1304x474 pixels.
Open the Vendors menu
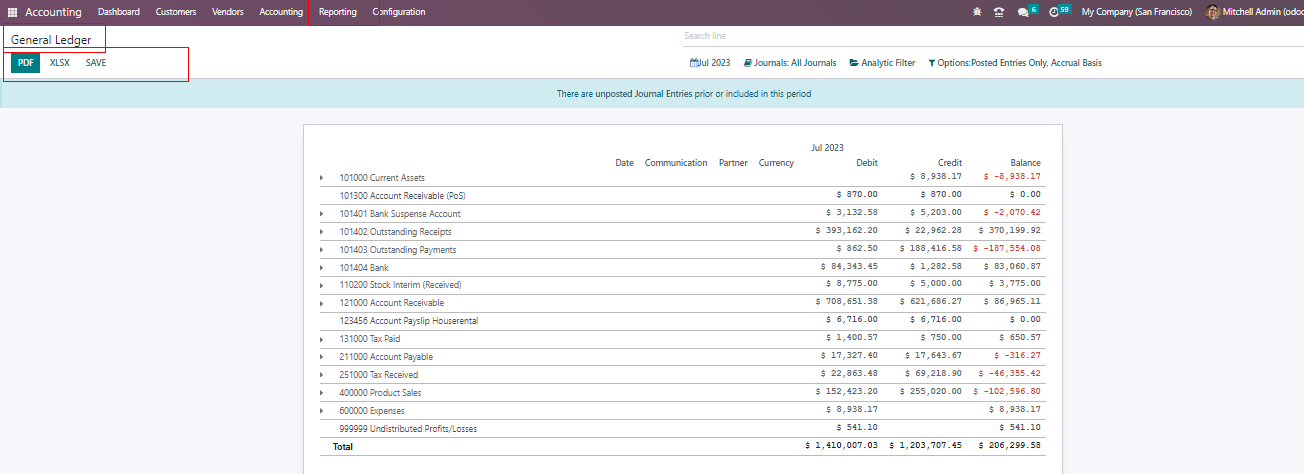227,12
